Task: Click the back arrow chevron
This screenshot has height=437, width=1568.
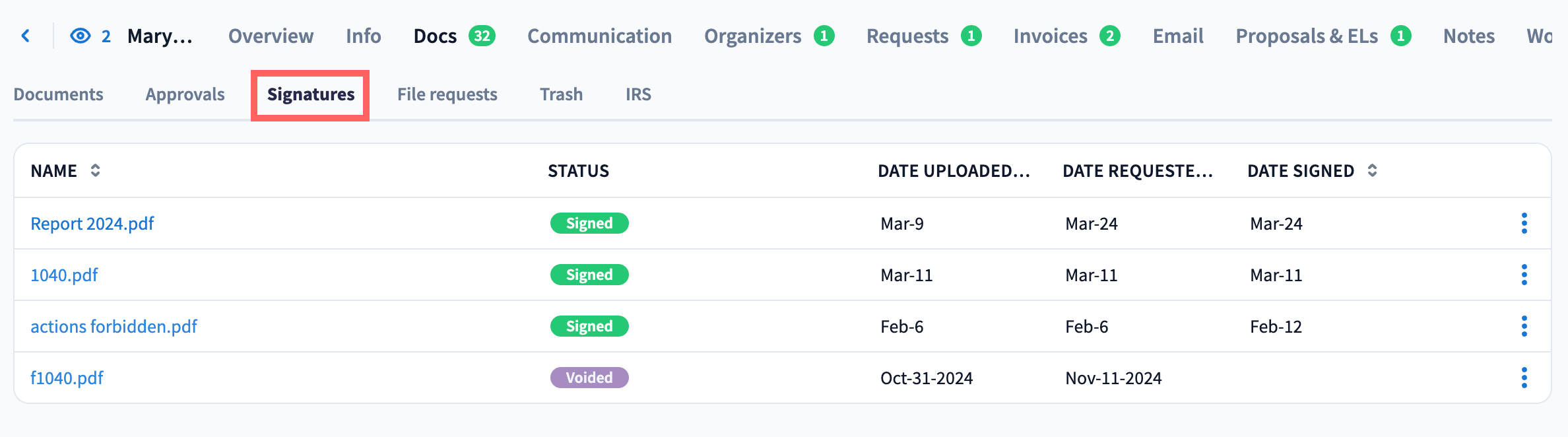Action: pos(26,36)
